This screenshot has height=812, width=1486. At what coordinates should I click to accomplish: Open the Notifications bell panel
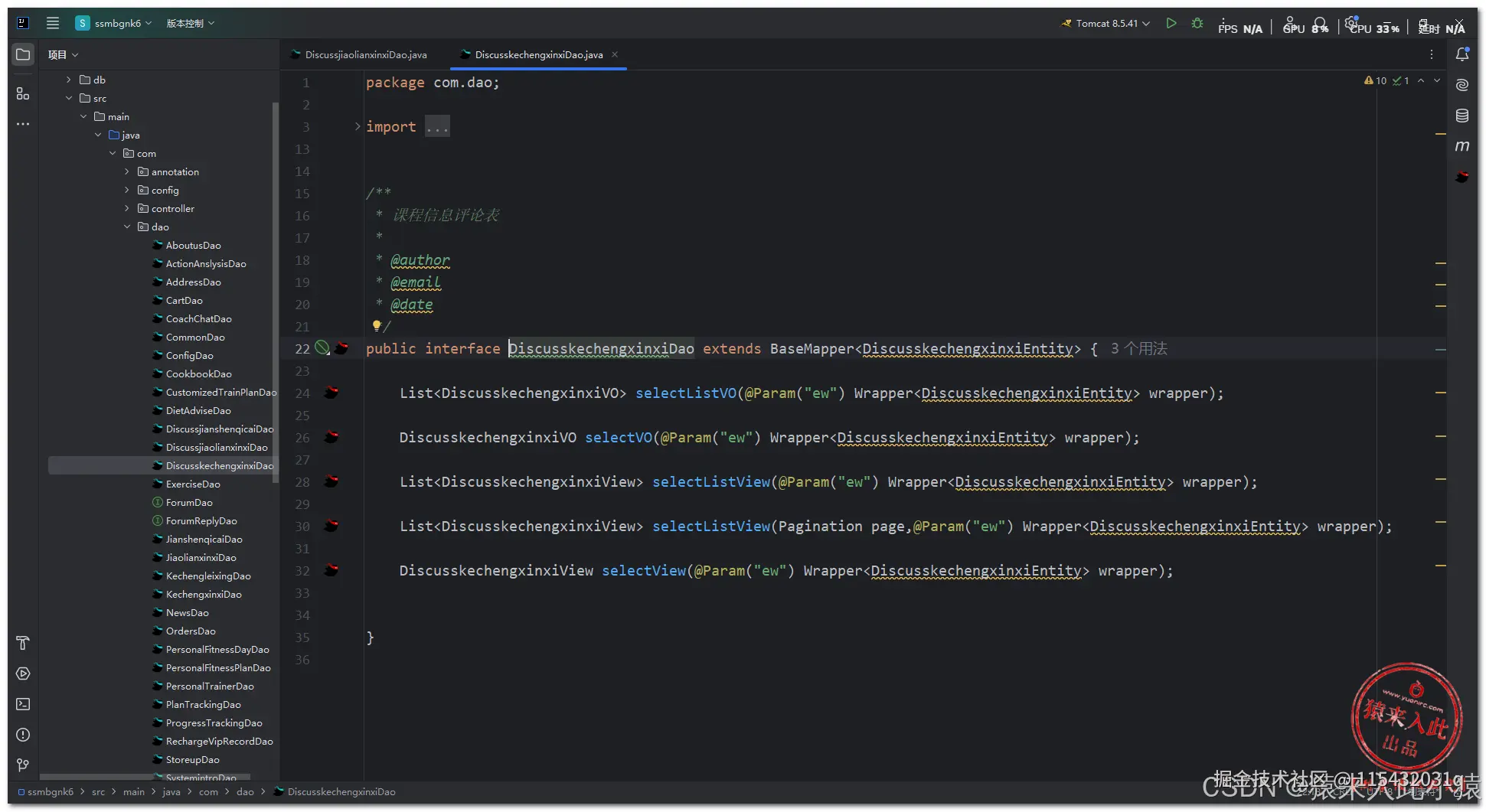[1462, 54]
